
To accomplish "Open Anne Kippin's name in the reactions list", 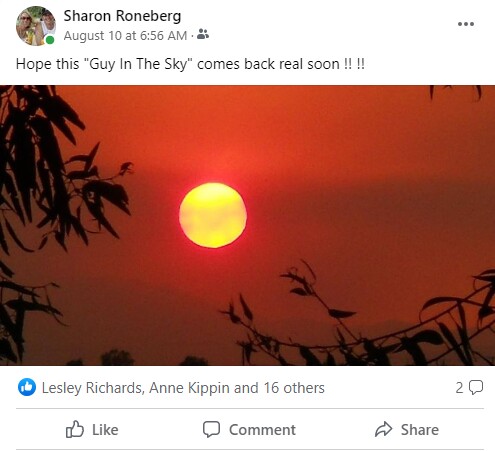I will pos(189,388).
